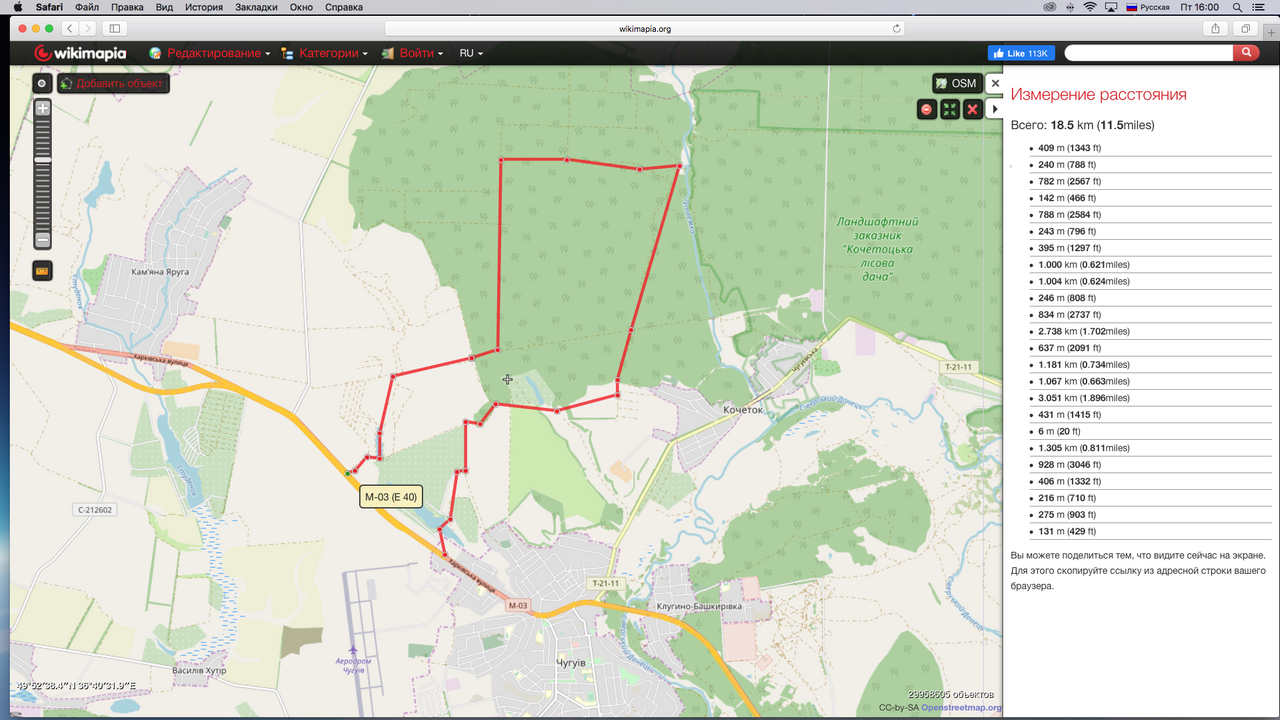Select the ruler distance measurement tool
This screenshot has width=1280, height=720.
(42, 270)
